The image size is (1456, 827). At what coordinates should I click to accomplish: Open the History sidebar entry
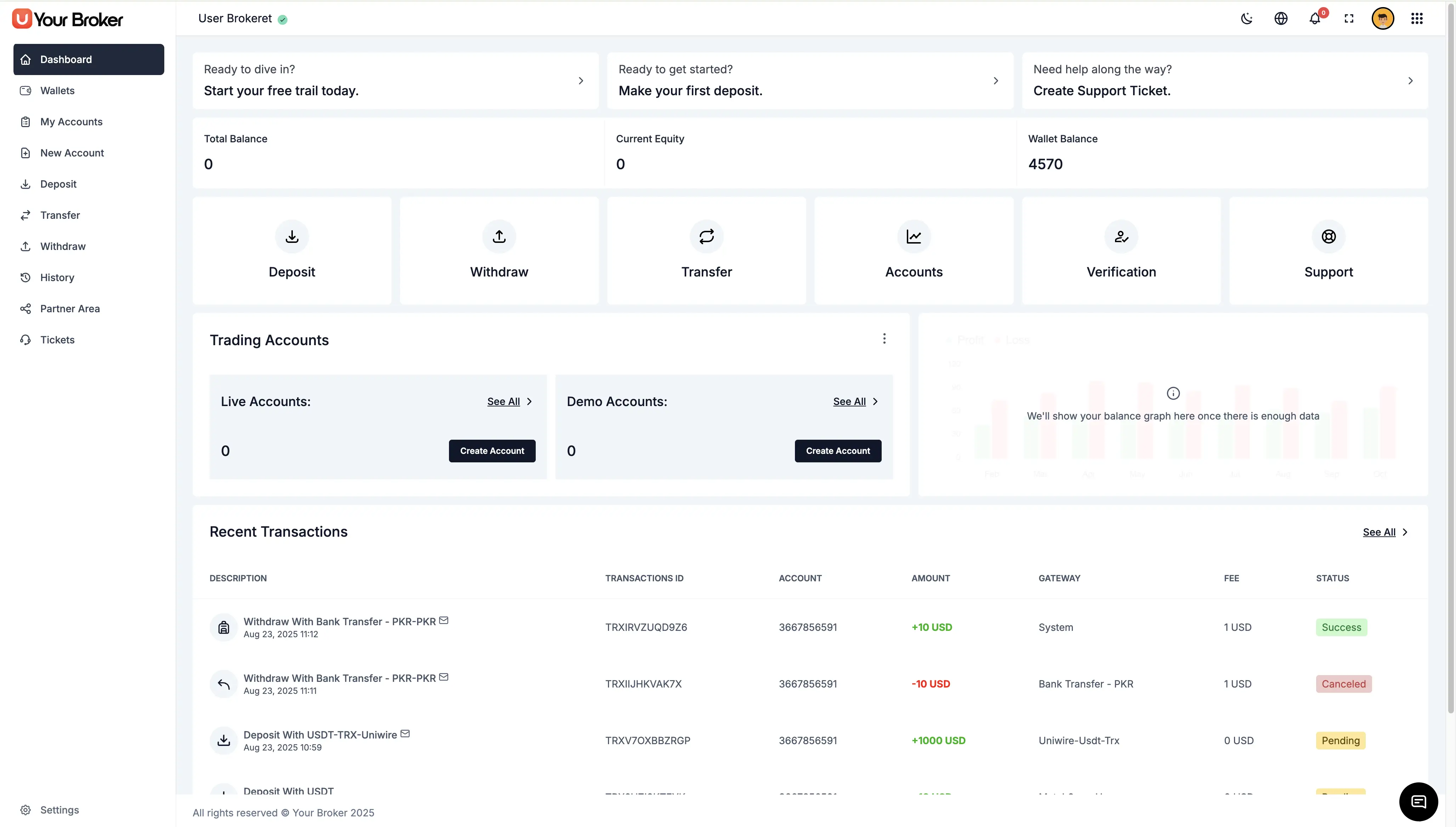pos(57,277)
